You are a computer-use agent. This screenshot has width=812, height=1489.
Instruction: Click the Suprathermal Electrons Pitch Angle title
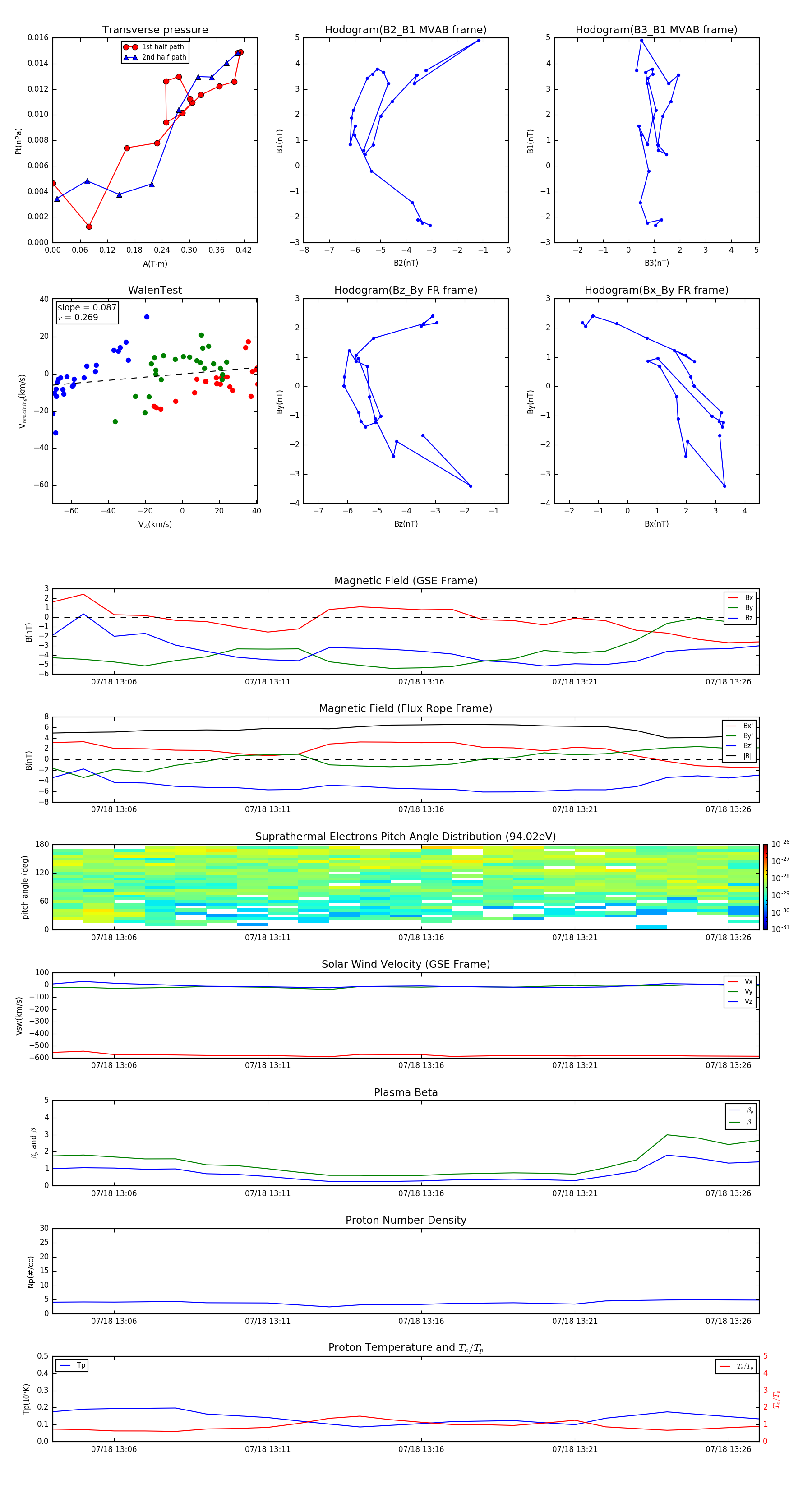(406, 837)
